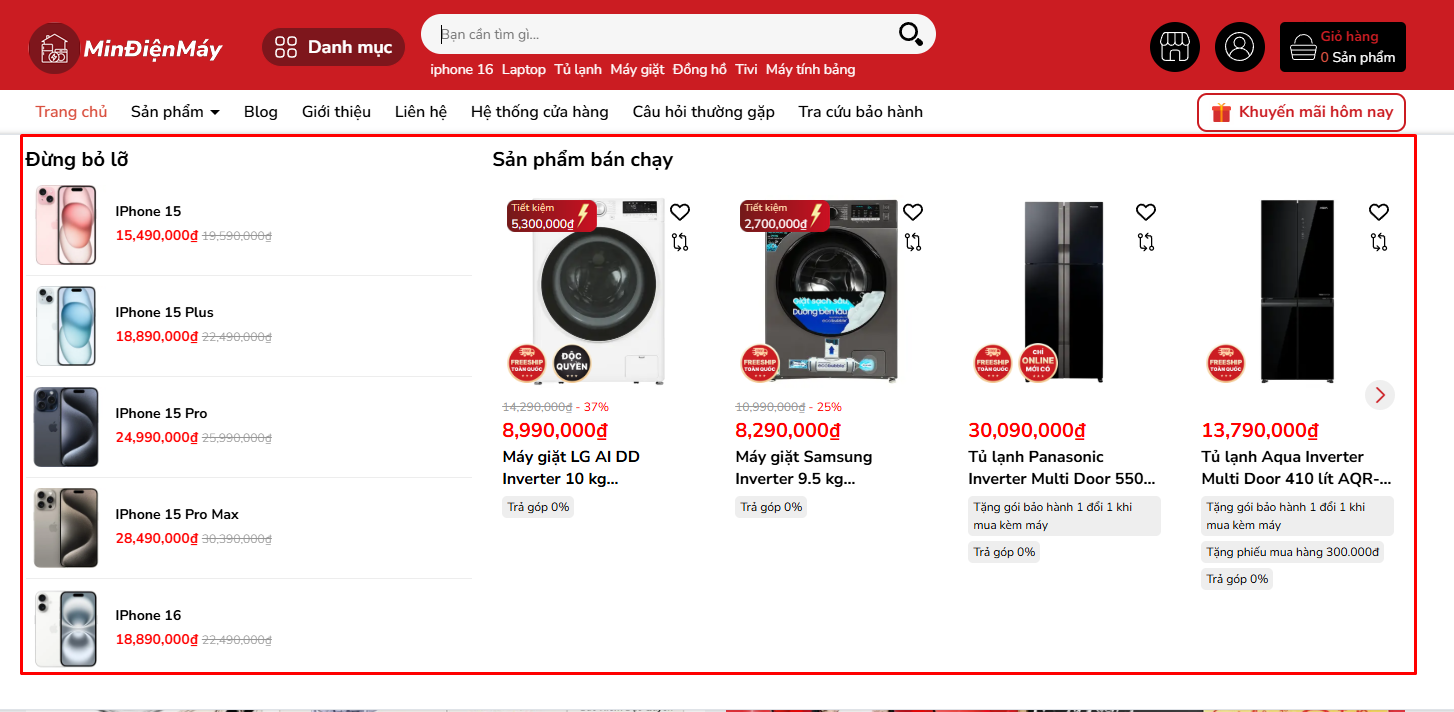Click the MinĐiệnMáy store logo
Screen dimensions: 1454x712
125,48
